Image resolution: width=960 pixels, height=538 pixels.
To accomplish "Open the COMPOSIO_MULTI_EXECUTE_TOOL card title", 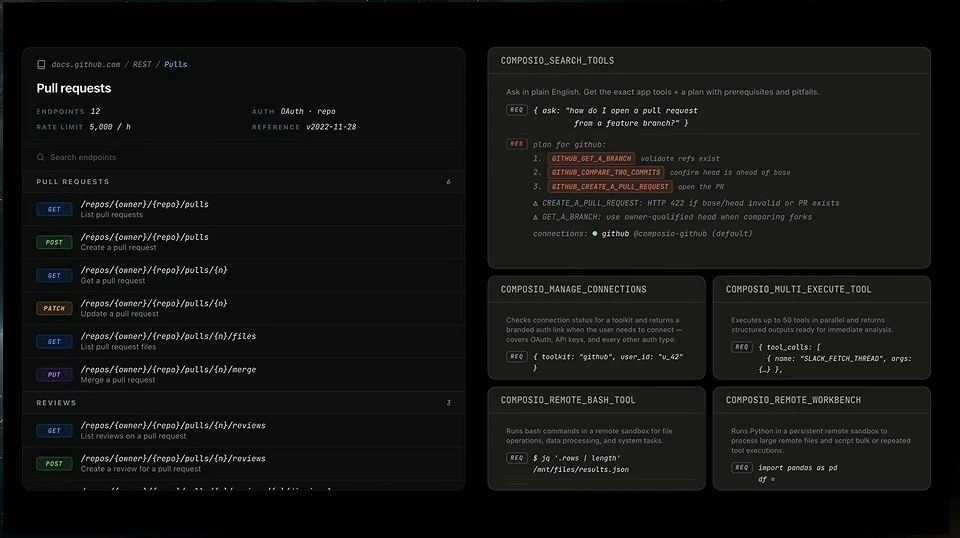I will point(798,290).
